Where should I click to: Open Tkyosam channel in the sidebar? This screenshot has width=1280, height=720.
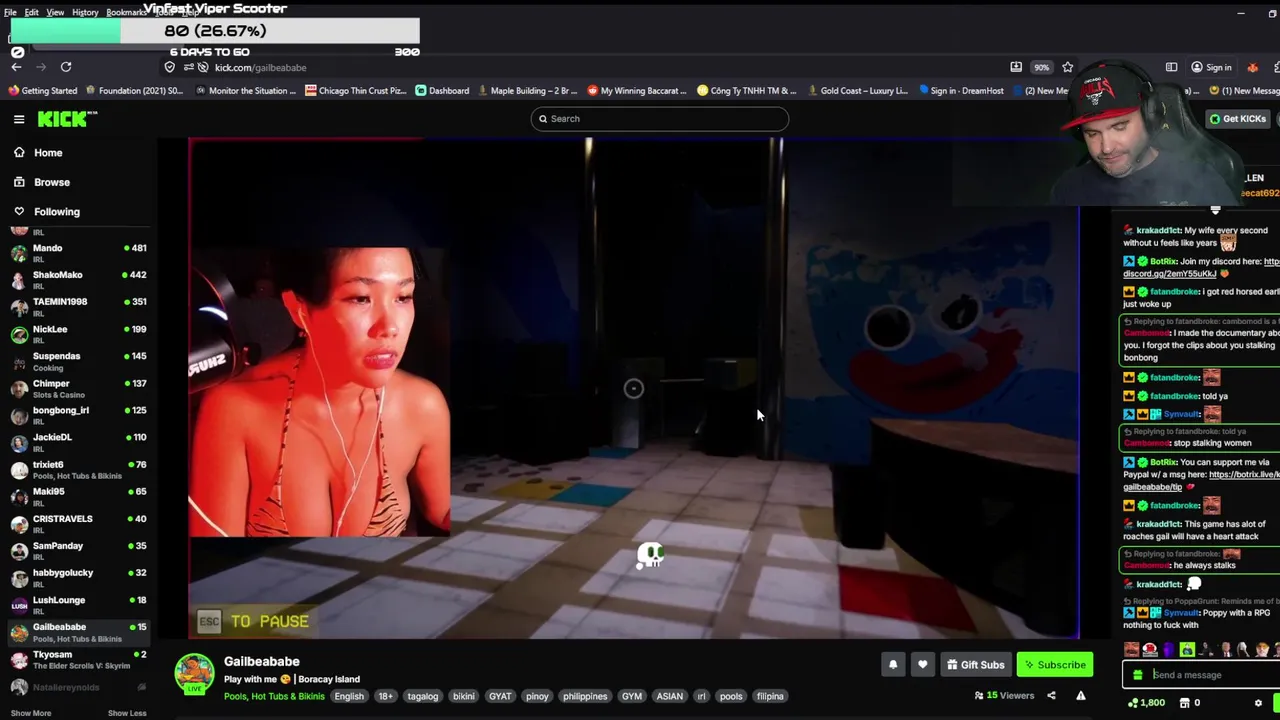click(x=78, y=659)
